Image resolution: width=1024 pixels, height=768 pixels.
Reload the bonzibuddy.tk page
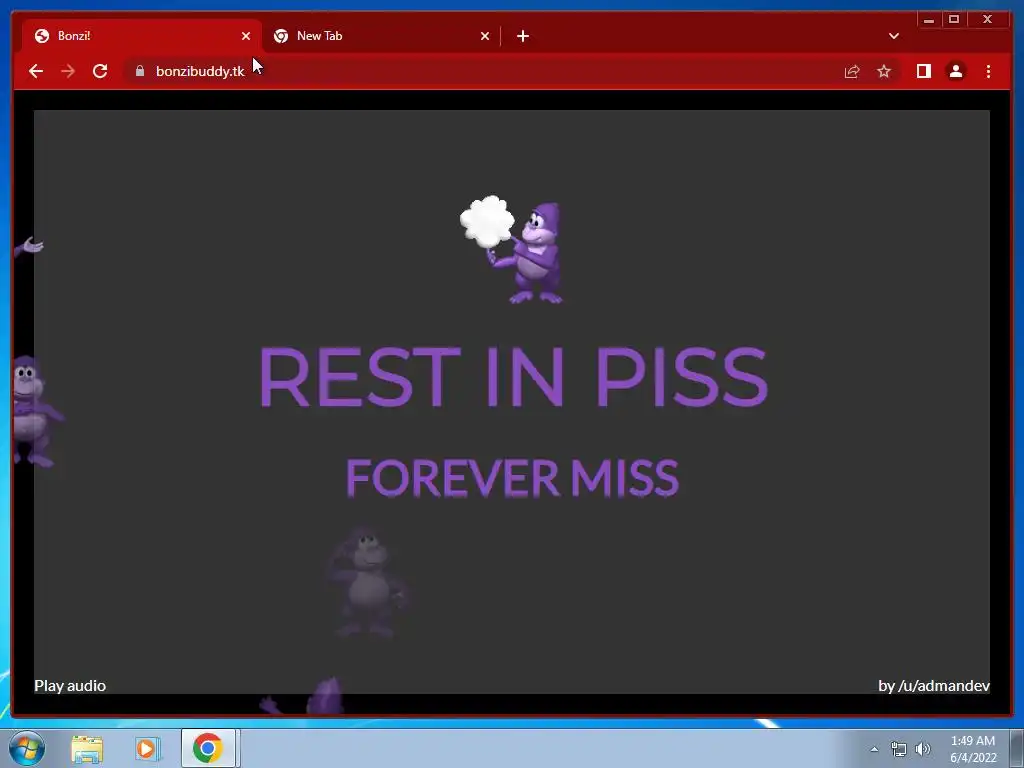tap(100, 71)
